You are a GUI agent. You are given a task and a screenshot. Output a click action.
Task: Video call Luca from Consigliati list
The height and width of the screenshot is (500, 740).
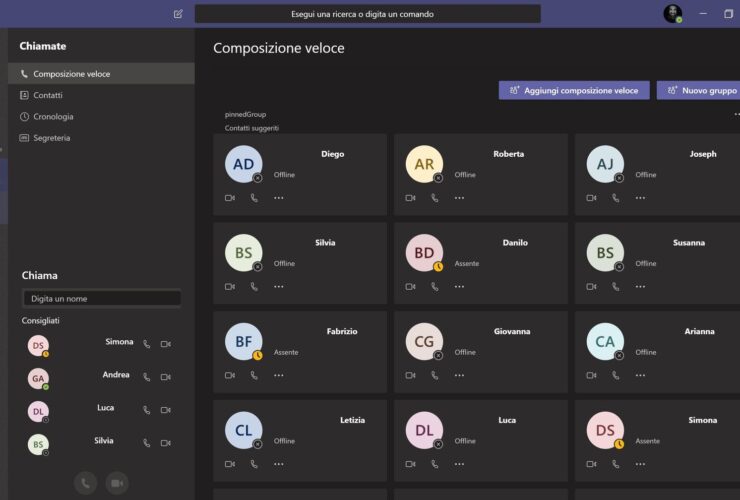[166, 410]
